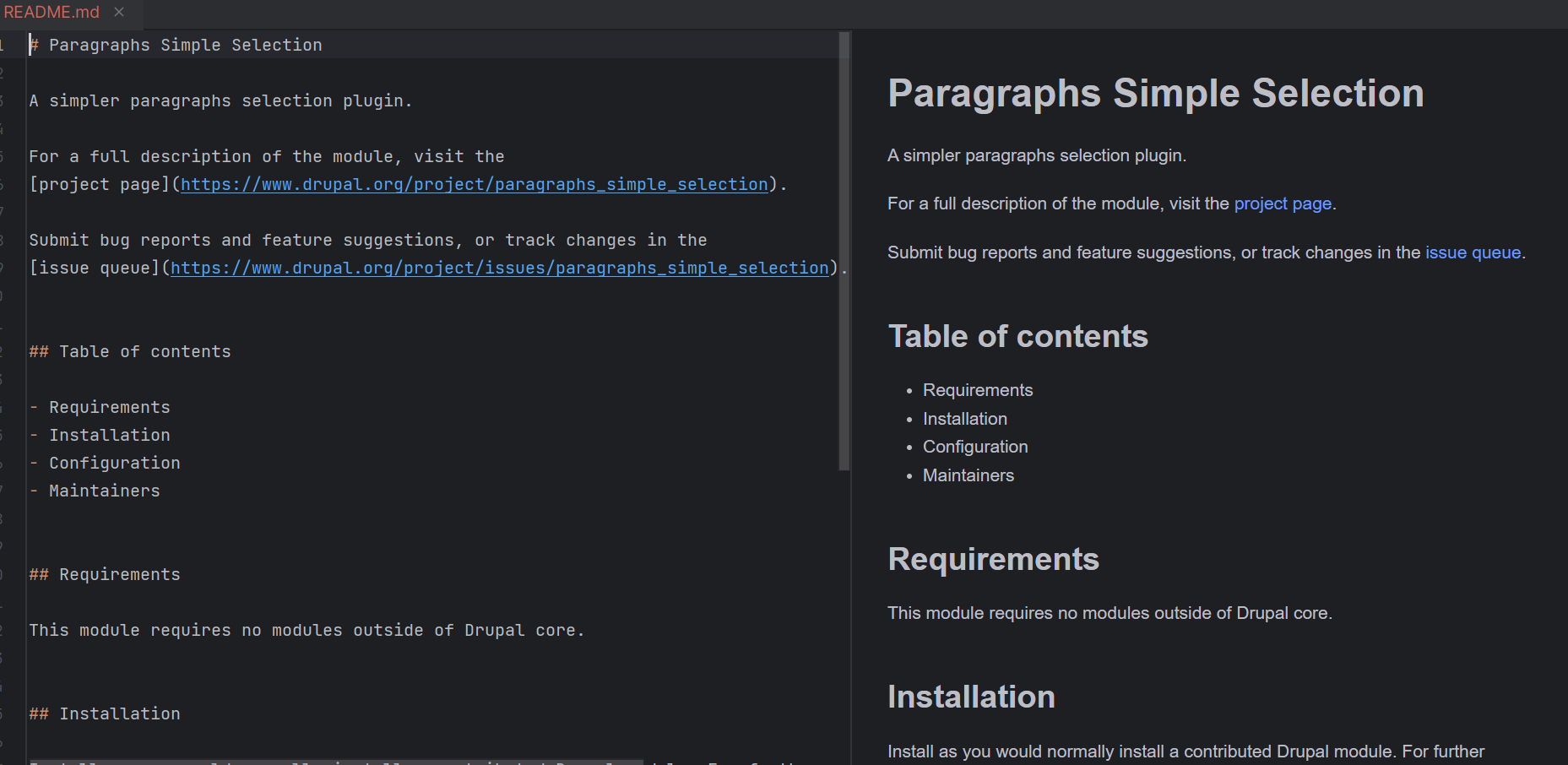This screenshot has height=765, width=1568.
Task: Click 'Maintainers' bullet in the preview pane
Action: 968,475
